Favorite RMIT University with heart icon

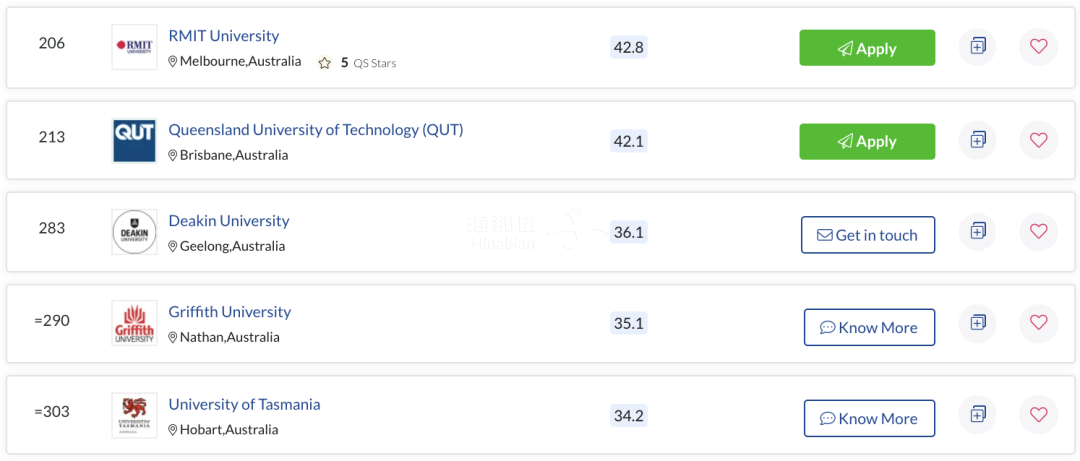pos(1038,47)
